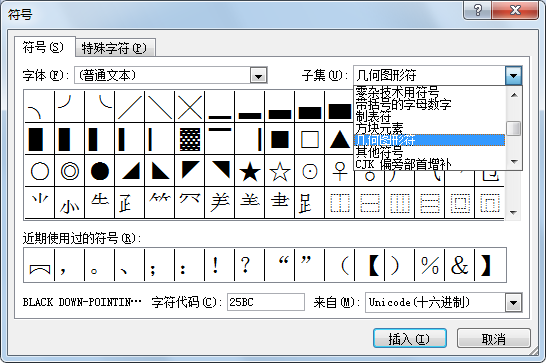The width and height of the screenshot is (546, 363).
Task: Select the white outlined star symbol
Action: (280, 171)
